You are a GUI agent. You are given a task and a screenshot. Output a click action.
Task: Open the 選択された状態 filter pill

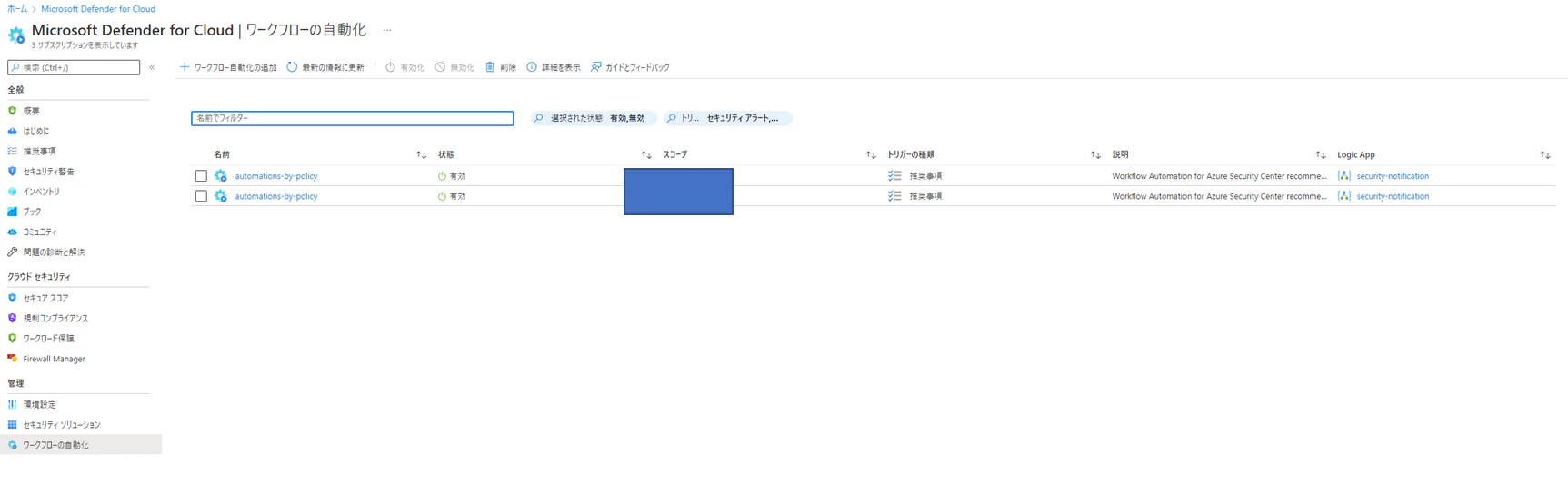pos(593,118)
